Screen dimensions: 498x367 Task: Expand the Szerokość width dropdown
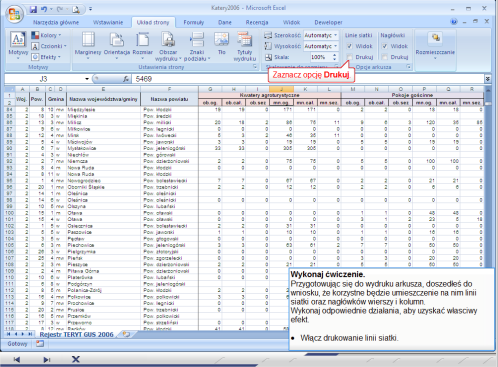pyautogui.click(x=336, y=35)
